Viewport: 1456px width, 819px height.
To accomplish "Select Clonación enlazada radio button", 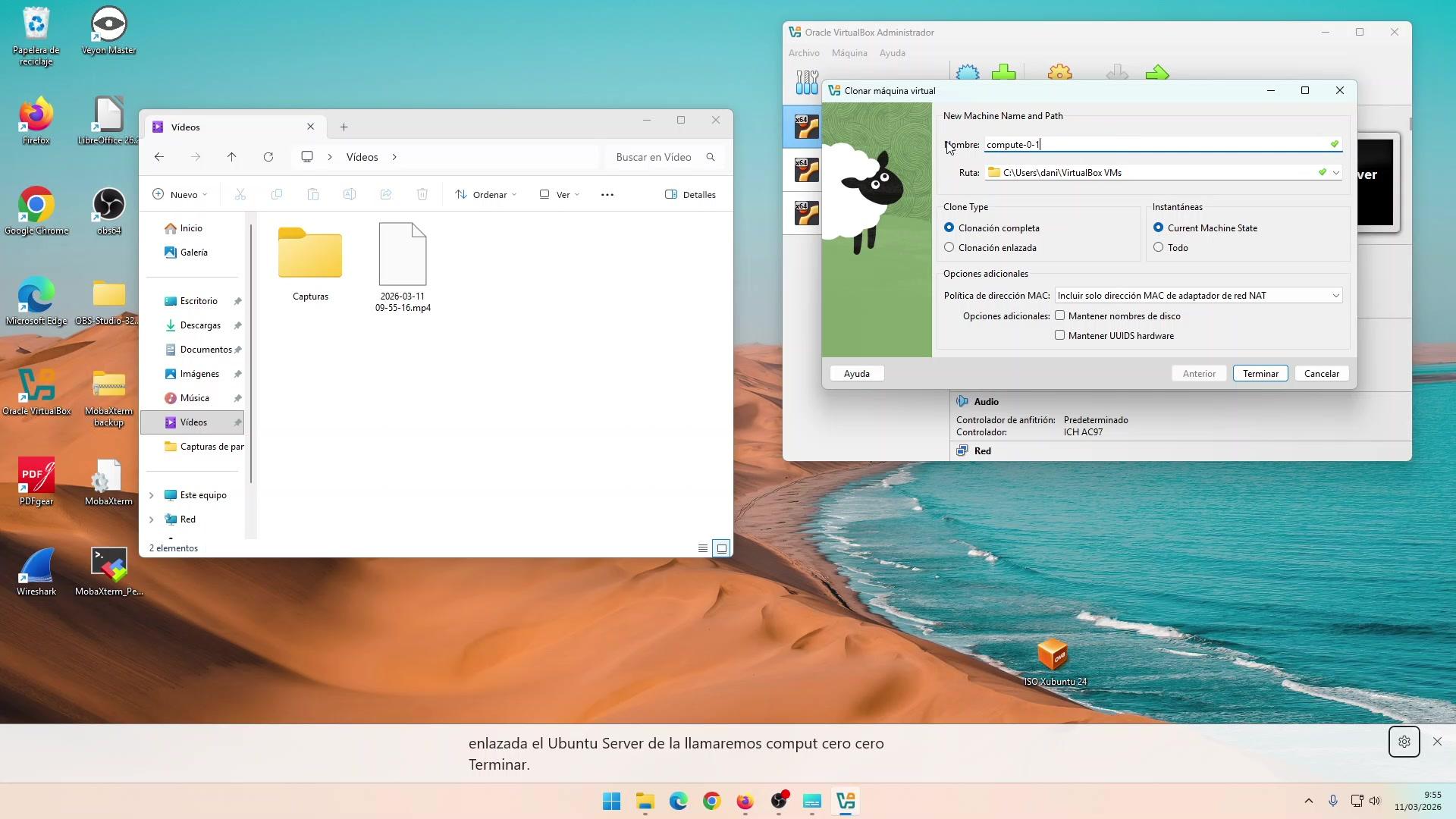I will [949, 248].
